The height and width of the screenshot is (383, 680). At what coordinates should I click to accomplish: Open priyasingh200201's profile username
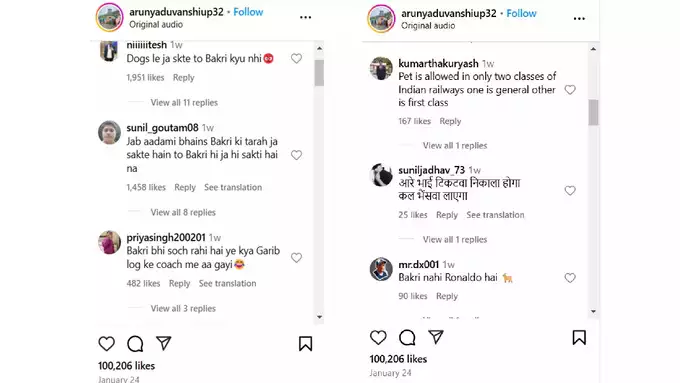[x=166, y=238]
